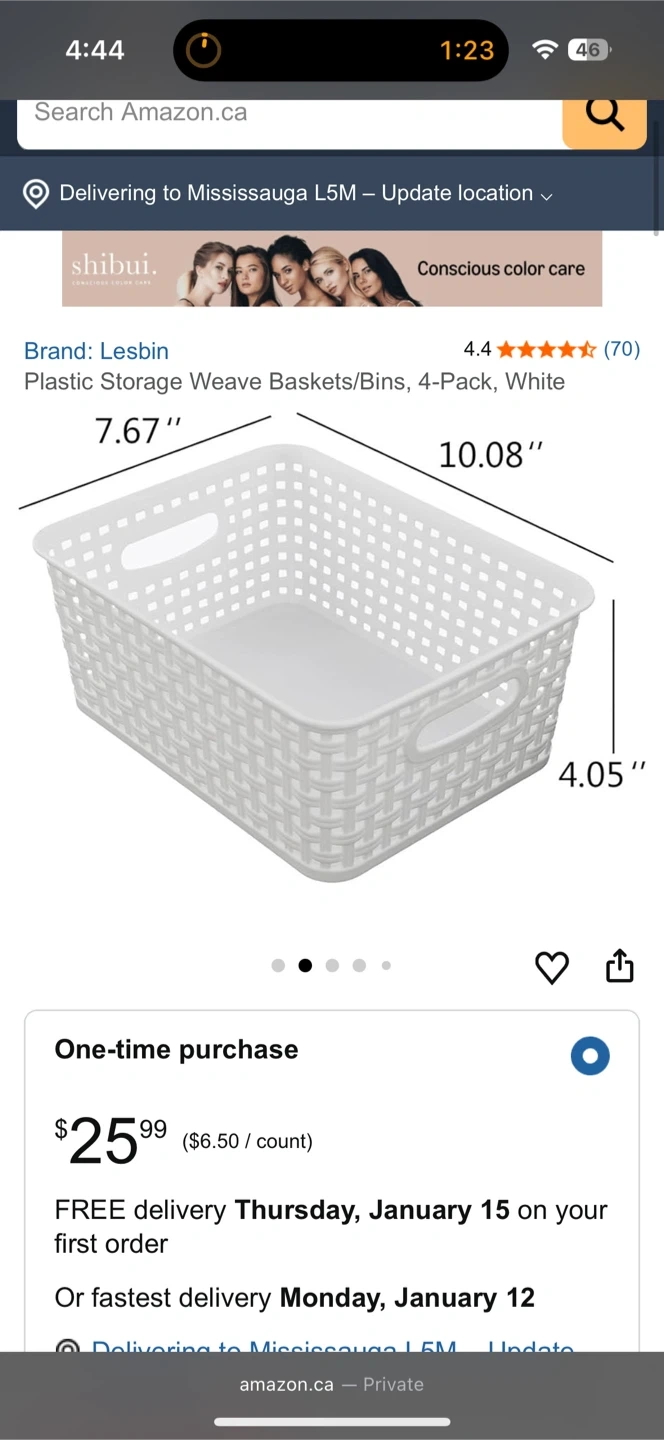Tap the star rating icons
Image resolution: width=664 pixels, height=1440 pixels.
point(546,350)
